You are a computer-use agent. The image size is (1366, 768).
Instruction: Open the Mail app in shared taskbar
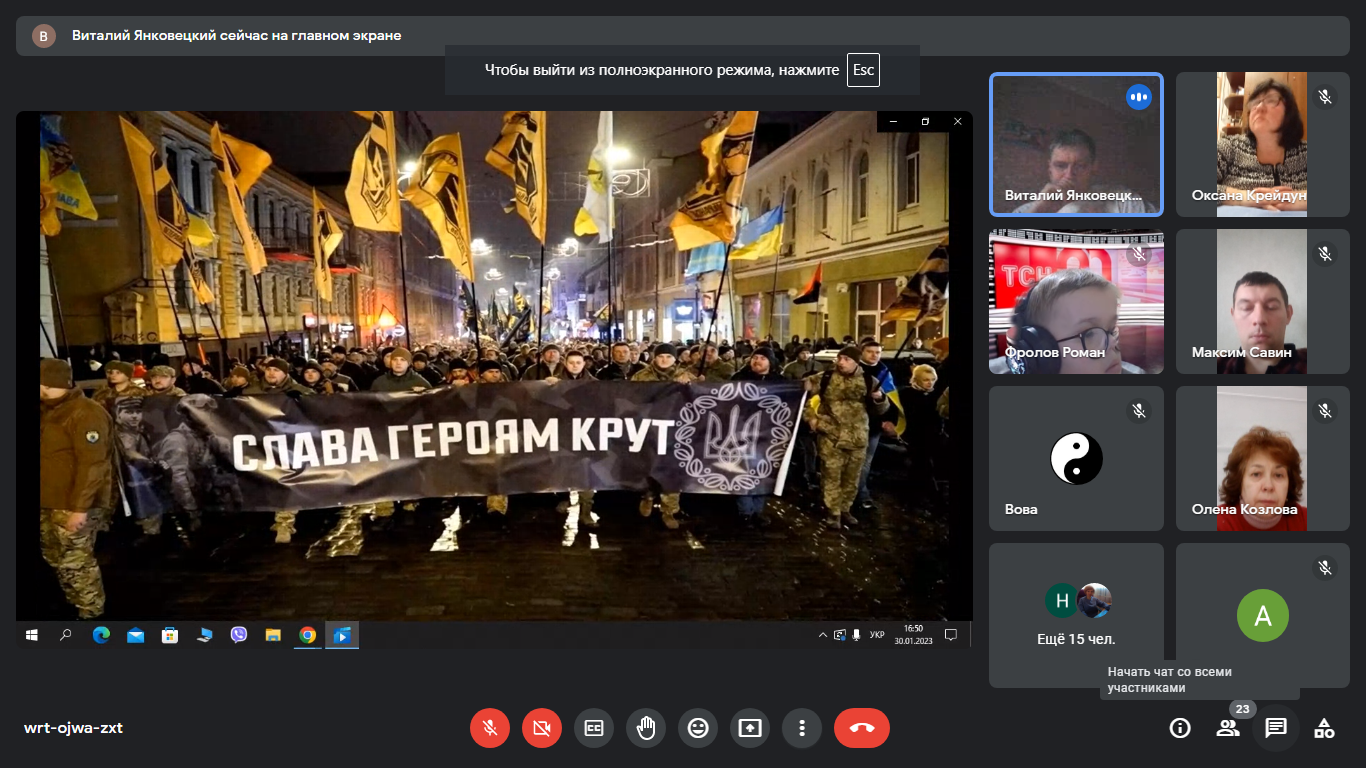point(135,635)
